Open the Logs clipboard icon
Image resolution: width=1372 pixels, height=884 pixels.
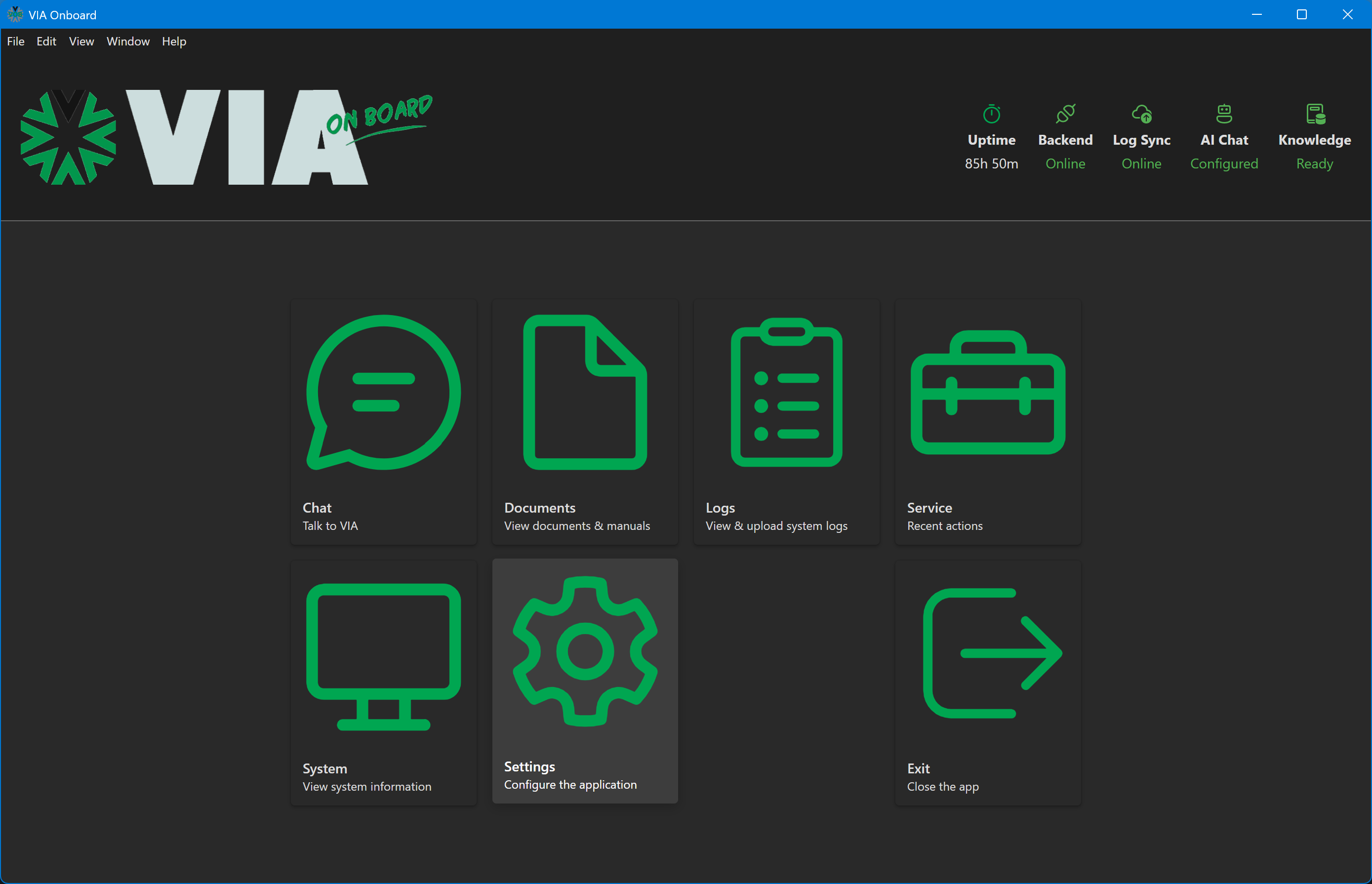click(x=786, y=392)
